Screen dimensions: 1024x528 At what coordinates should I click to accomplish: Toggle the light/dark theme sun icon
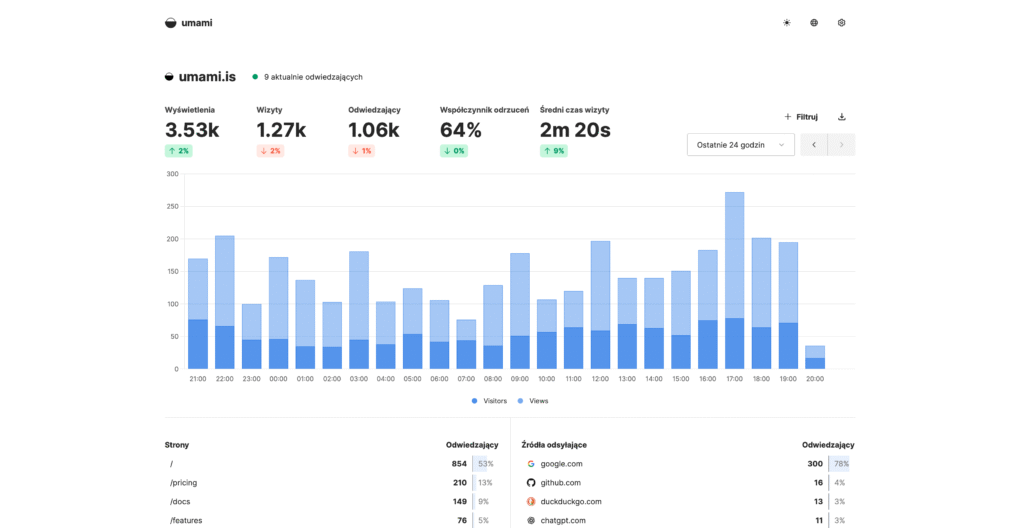[787, 23]
